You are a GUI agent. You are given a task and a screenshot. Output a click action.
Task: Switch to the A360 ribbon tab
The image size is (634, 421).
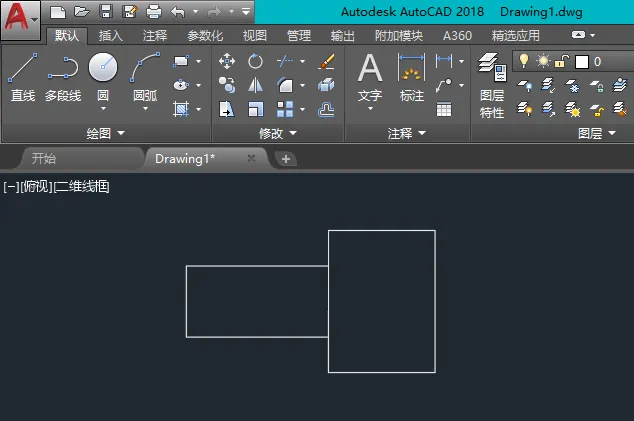click(x=457, y=36)
